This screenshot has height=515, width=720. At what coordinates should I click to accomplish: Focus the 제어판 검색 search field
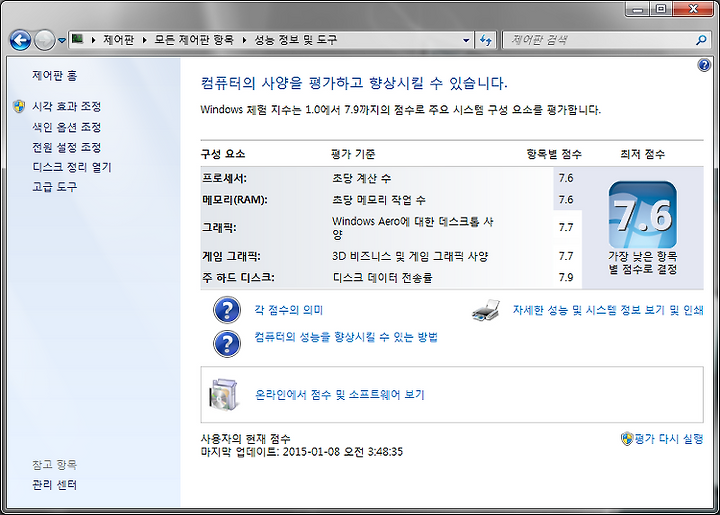coord(599,40)
